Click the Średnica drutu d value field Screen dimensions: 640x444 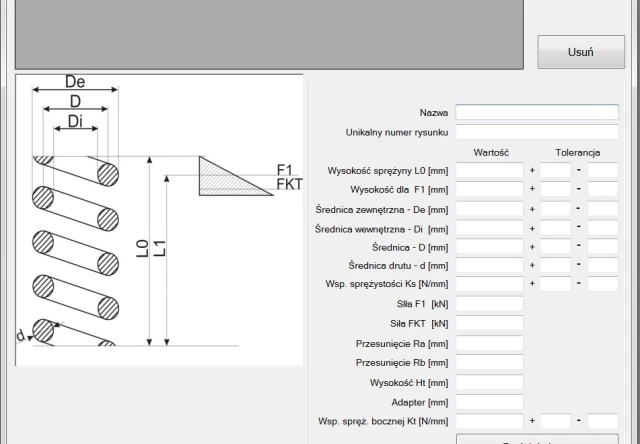point(489,265)
